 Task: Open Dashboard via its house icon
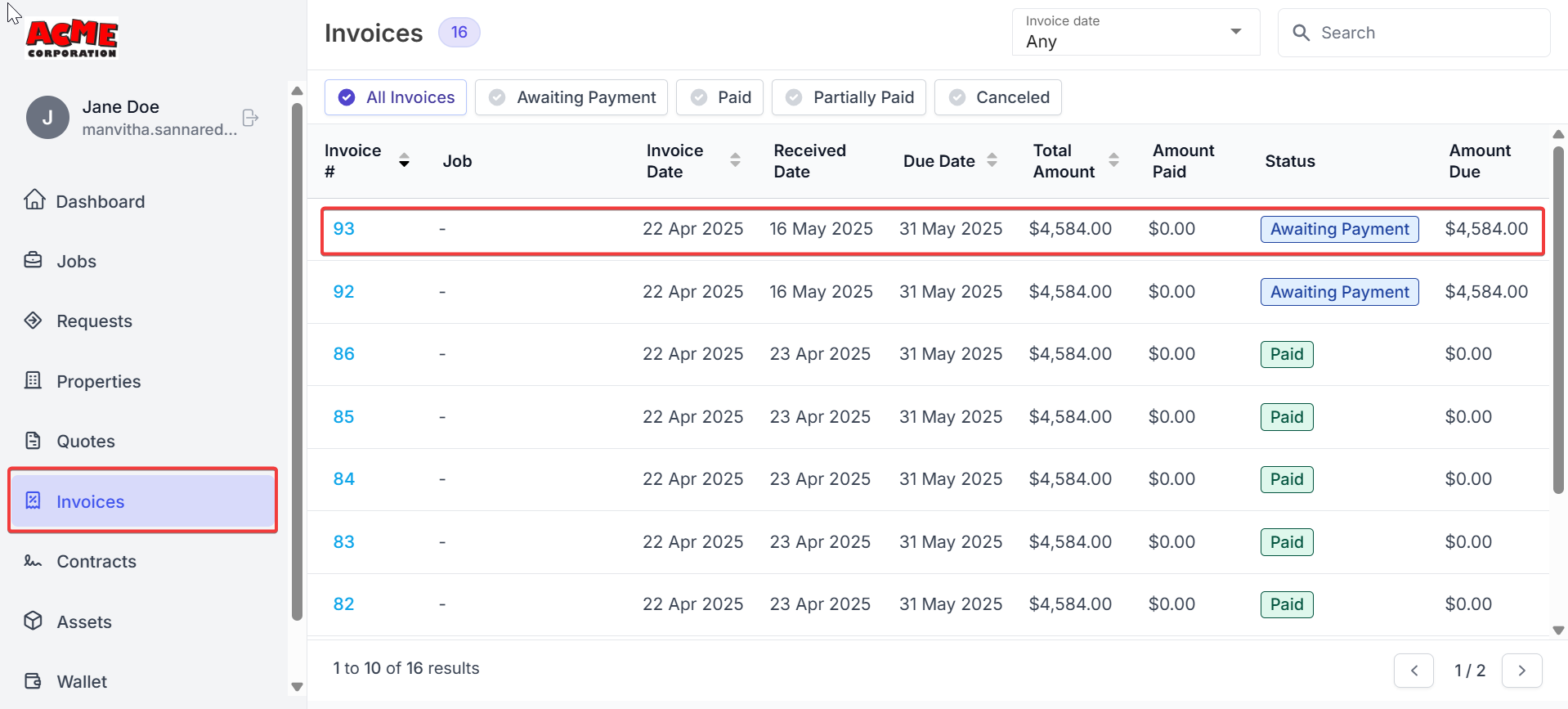[x=34, y=200]
